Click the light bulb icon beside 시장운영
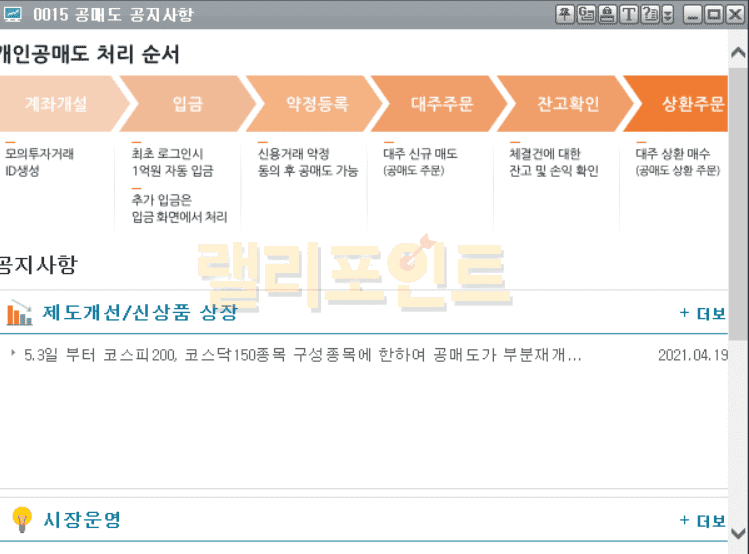This screenshot has height=554, width=749. pos(21,519)
